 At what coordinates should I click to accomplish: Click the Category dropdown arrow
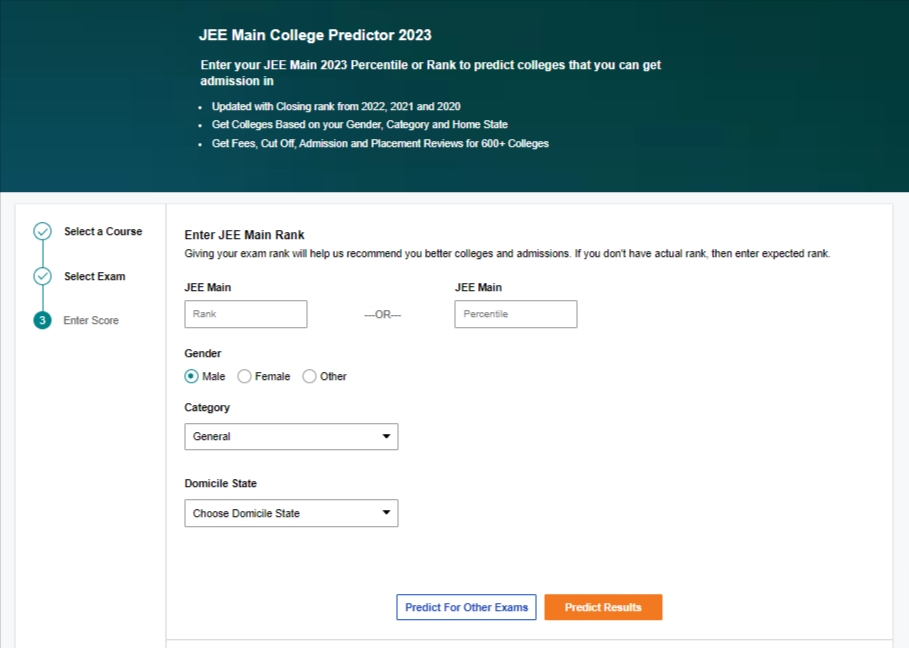point(387,437)
